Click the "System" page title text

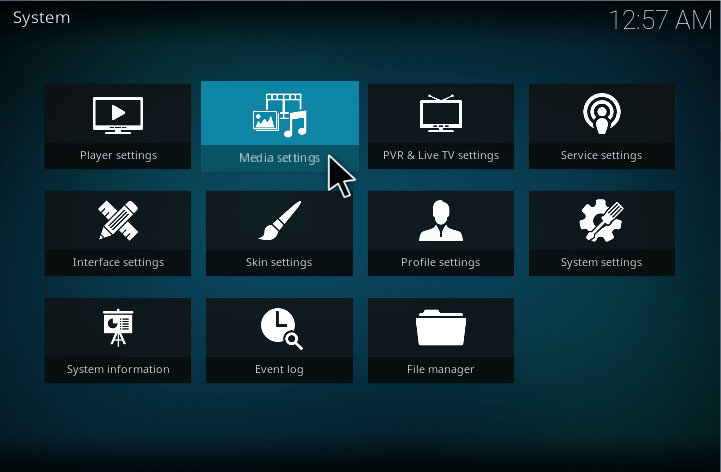(x=41, y=17)
